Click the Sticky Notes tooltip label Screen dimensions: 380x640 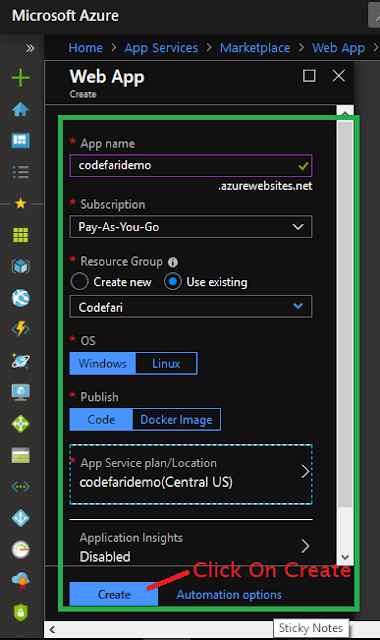[311, 628]
